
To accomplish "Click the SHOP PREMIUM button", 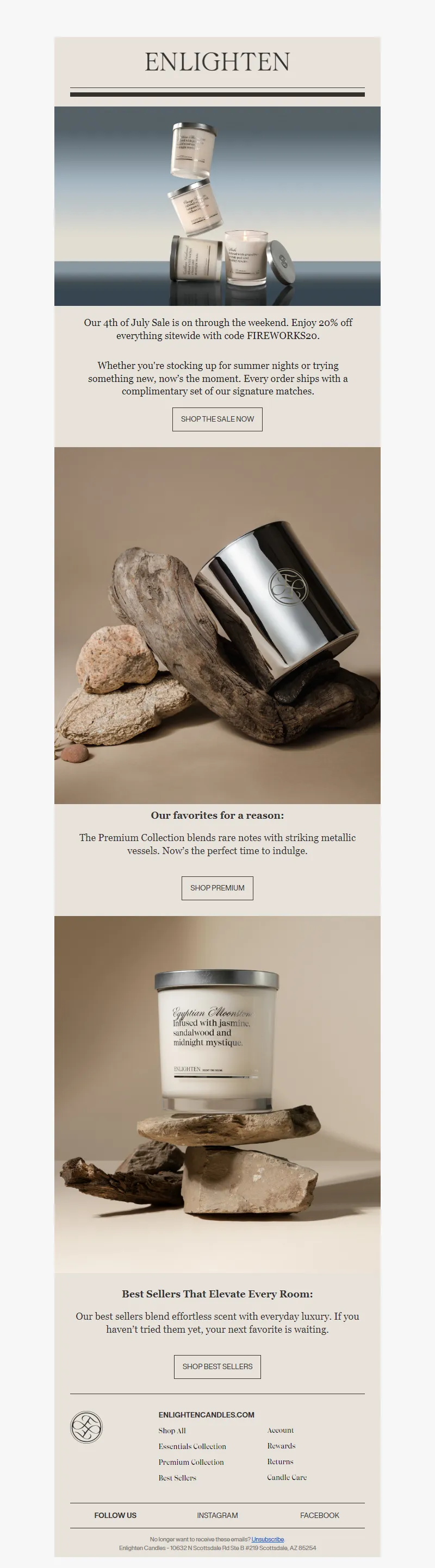I will [217, 888].
